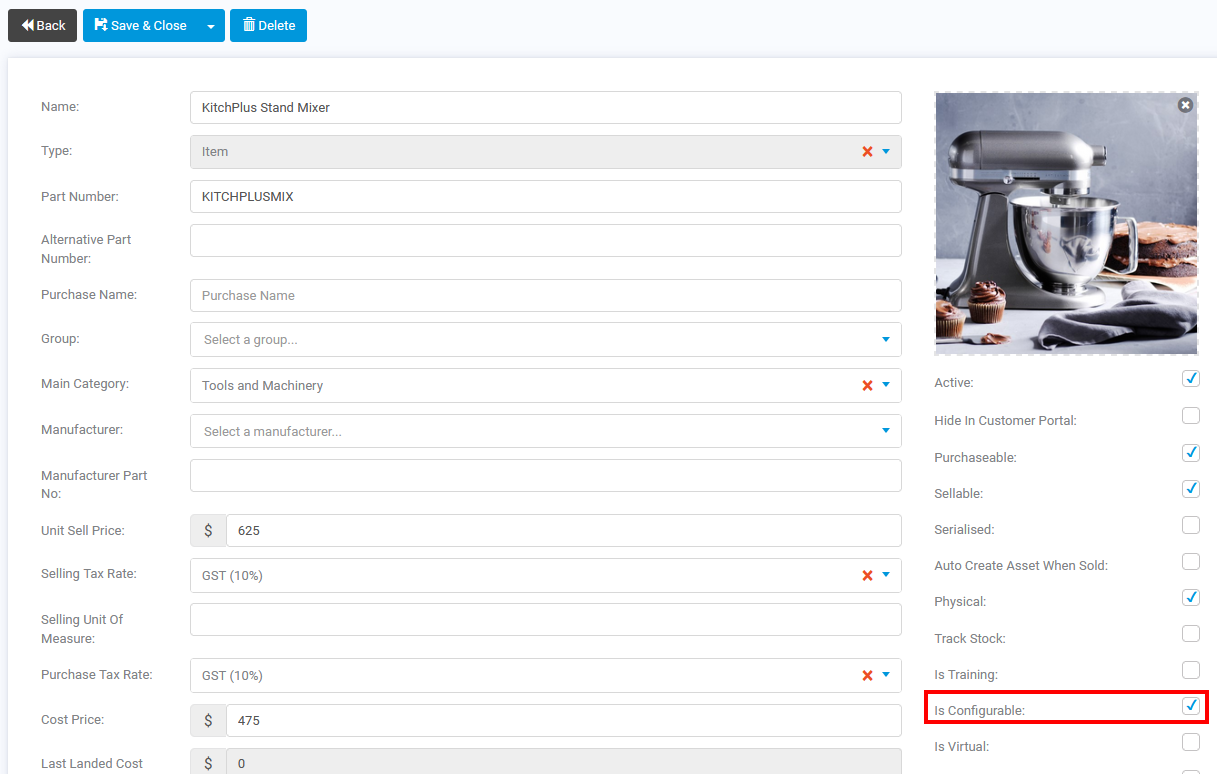Screen dimensions: 1217x774
Task: Uncheck the Active checkbox
Action: 1191,379
